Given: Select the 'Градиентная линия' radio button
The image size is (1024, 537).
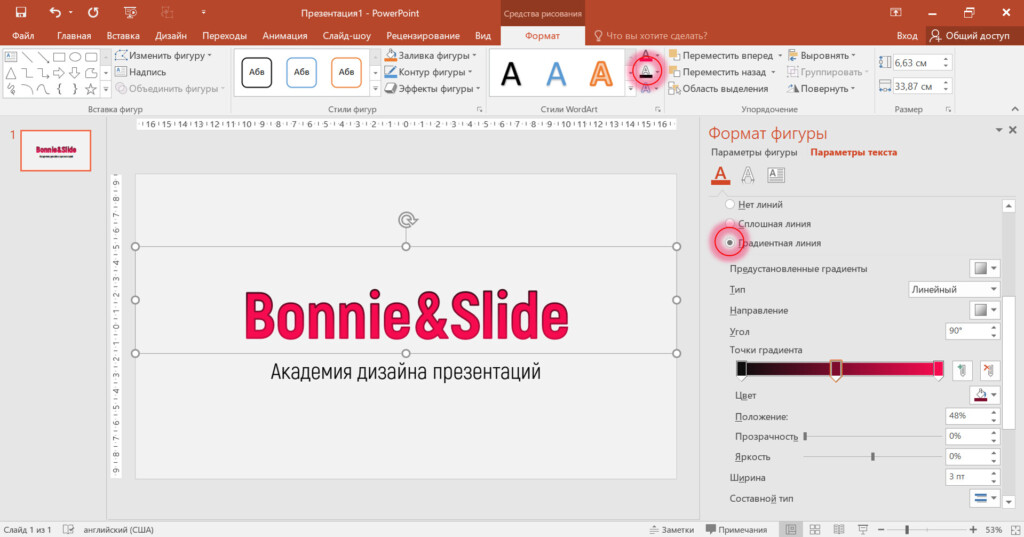Looking at the screenshot, I should point(730,243).
